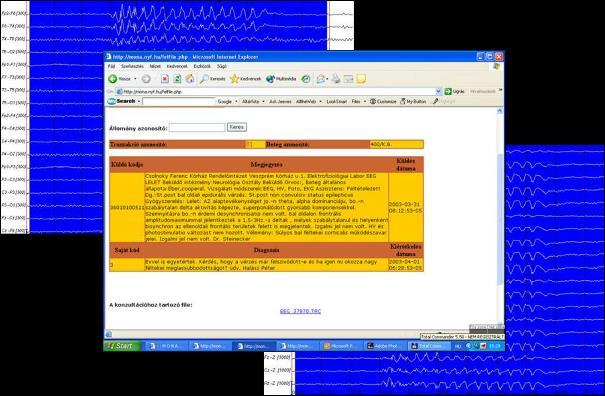The height and width of the screenshot is (396, 605).
Task: Click the page icon in browser status bar
Action: tap(109, 334)
